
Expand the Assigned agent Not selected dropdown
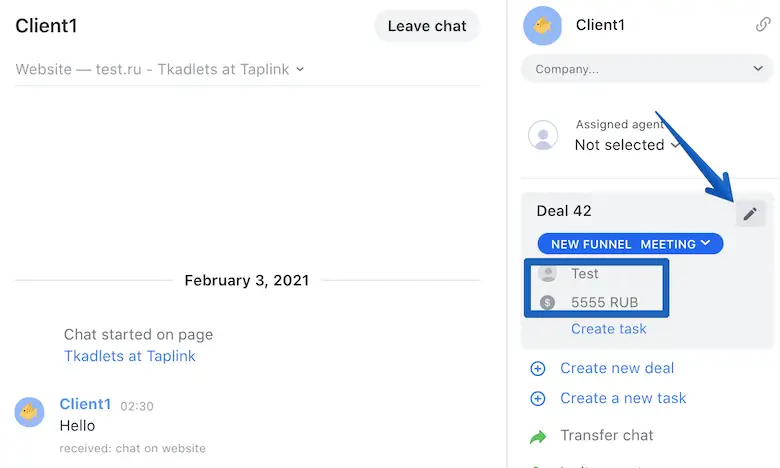[627, 145]
